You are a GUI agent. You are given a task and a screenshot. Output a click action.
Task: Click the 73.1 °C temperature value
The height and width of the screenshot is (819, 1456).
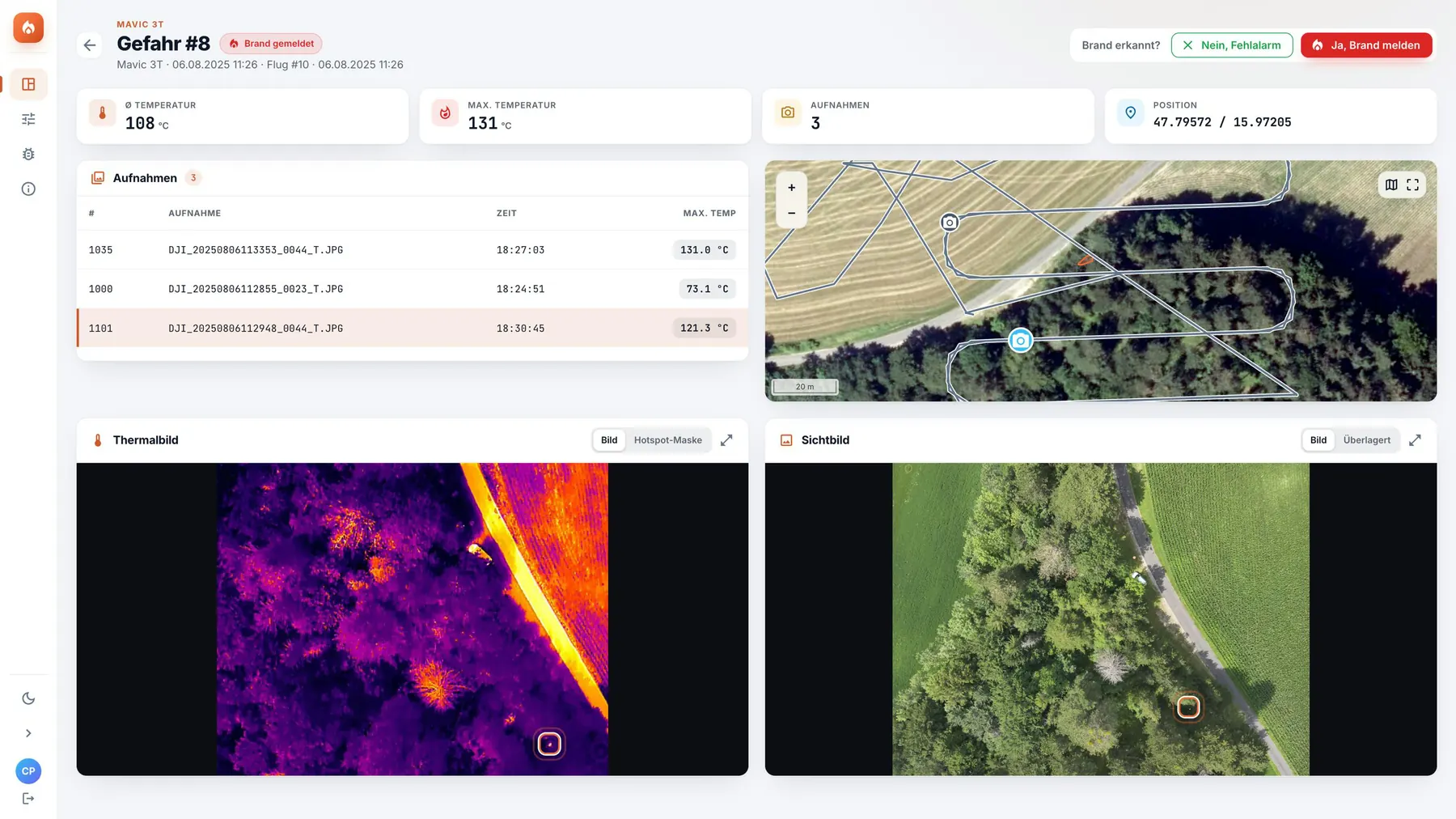click(x=707, y=289)
